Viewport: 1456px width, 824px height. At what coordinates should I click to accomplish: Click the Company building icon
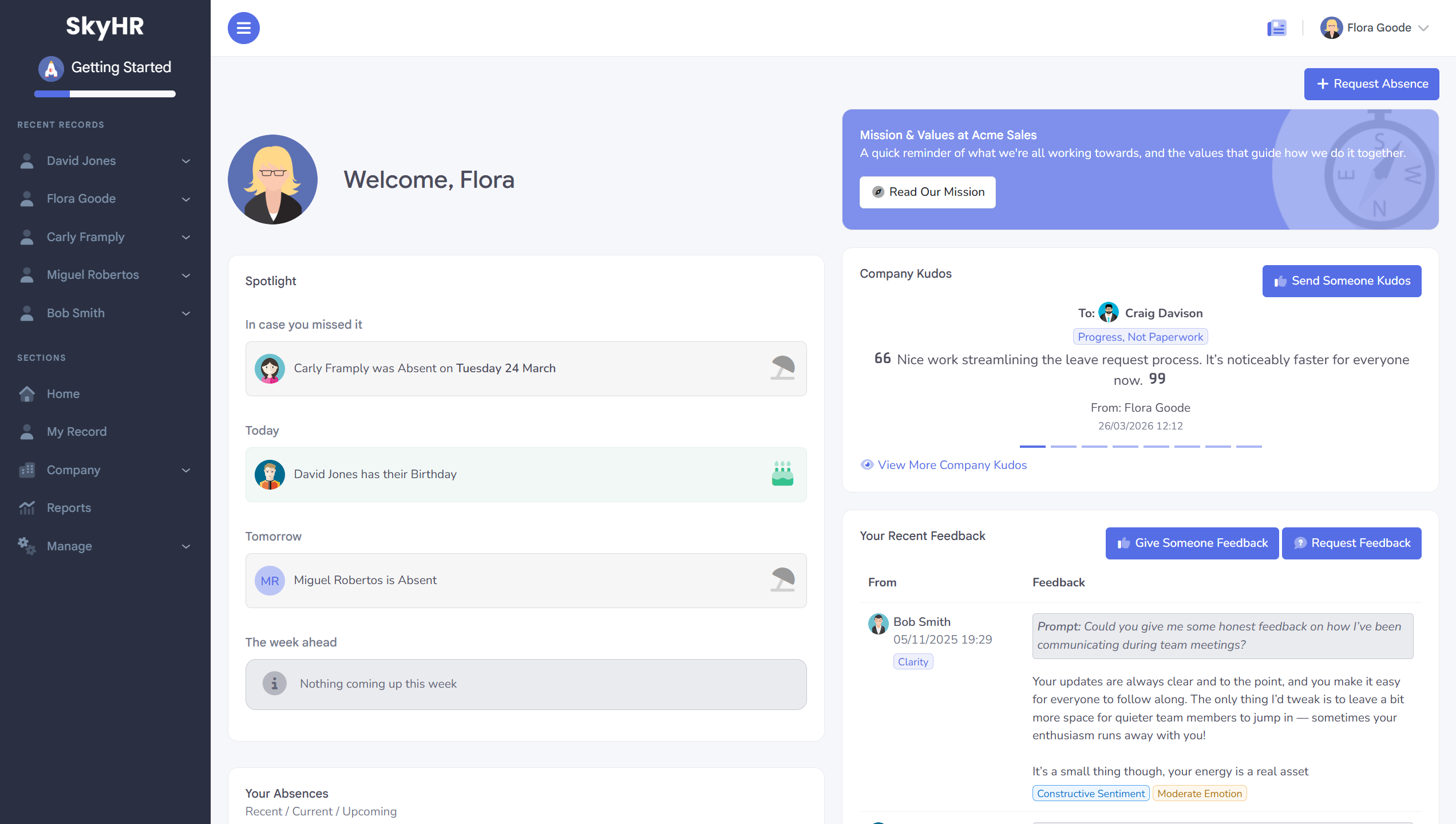coord(27,470)
